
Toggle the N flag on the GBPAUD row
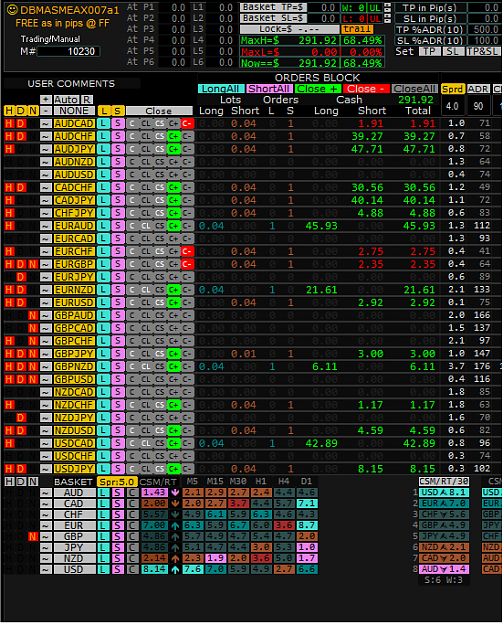(x=33, y=315)
